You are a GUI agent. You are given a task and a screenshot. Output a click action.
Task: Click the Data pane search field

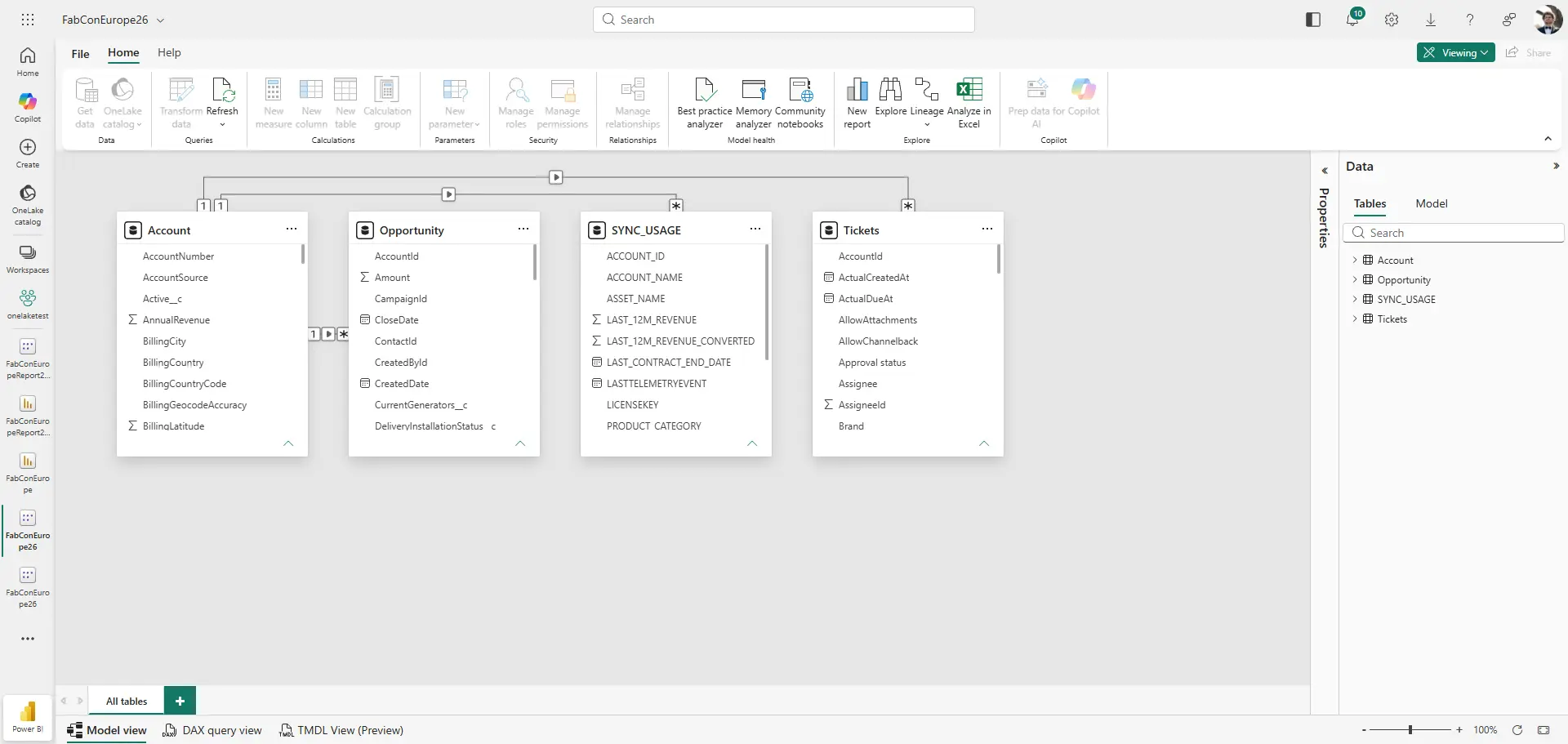pyautogui.click(x=1454, y=233)
